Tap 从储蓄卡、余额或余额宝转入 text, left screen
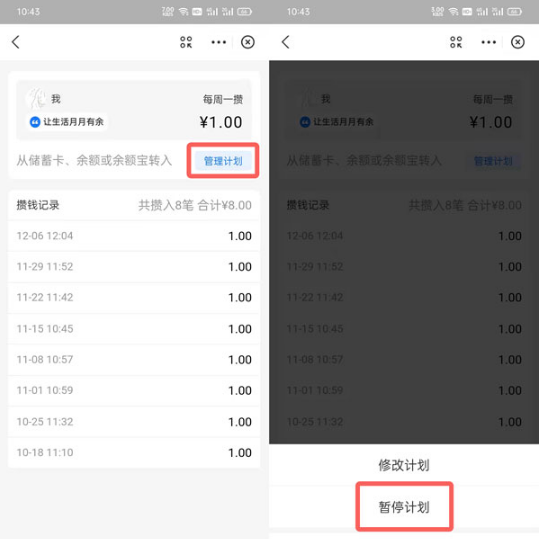The image size is (539, 539). point(94,160)
